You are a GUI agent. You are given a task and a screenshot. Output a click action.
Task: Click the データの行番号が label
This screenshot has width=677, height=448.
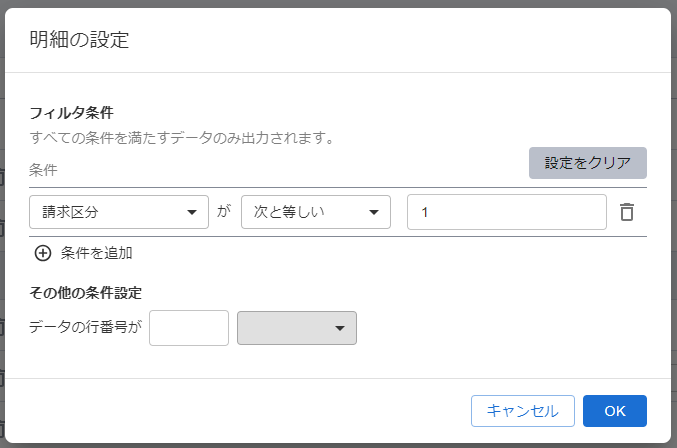(x=85, y=327)
